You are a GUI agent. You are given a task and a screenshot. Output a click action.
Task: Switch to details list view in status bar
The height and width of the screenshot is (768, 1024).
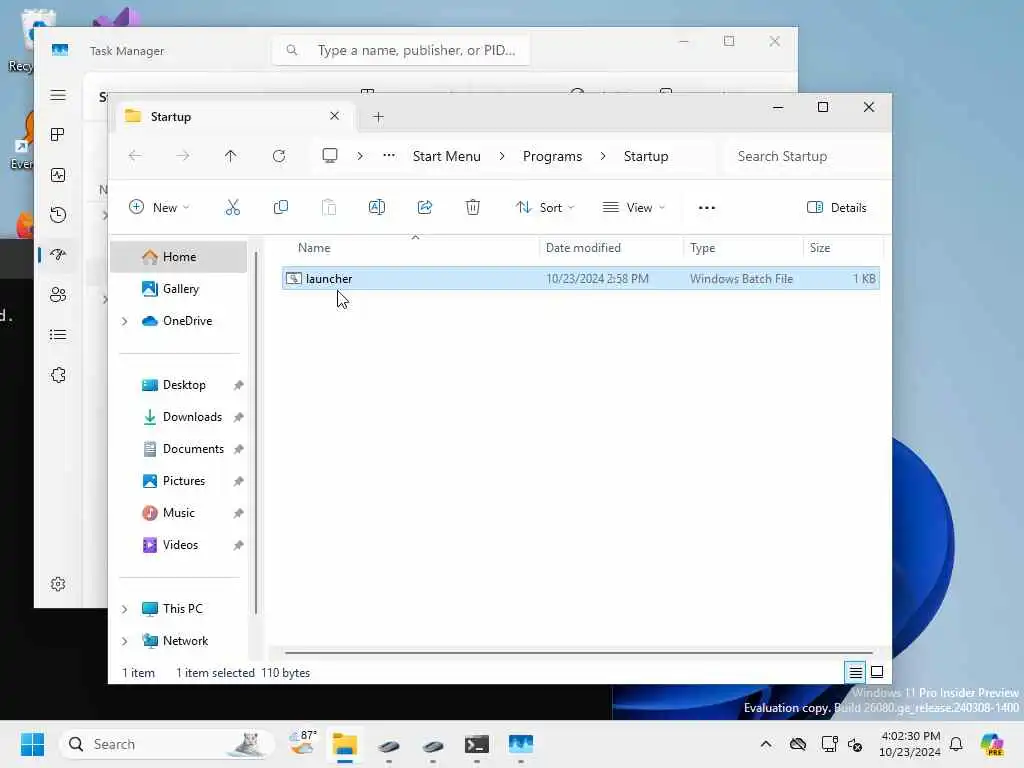point(856,672)
